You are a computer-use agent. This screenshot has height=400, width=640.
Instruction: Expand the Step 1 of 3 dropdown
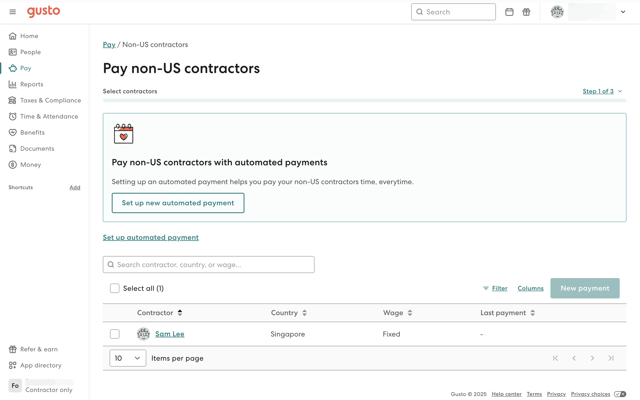[602, 91]
